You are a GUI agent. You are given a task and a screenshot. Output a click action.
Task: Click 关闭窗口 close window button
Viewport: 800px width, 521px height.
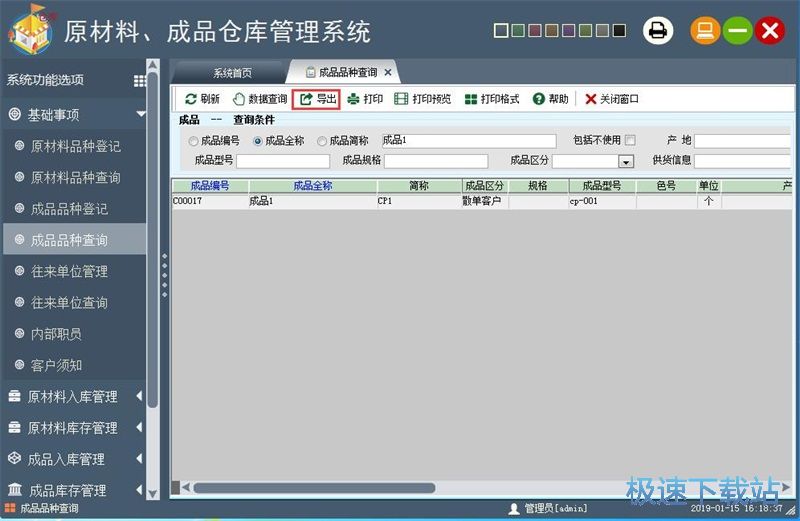(612, 99)
